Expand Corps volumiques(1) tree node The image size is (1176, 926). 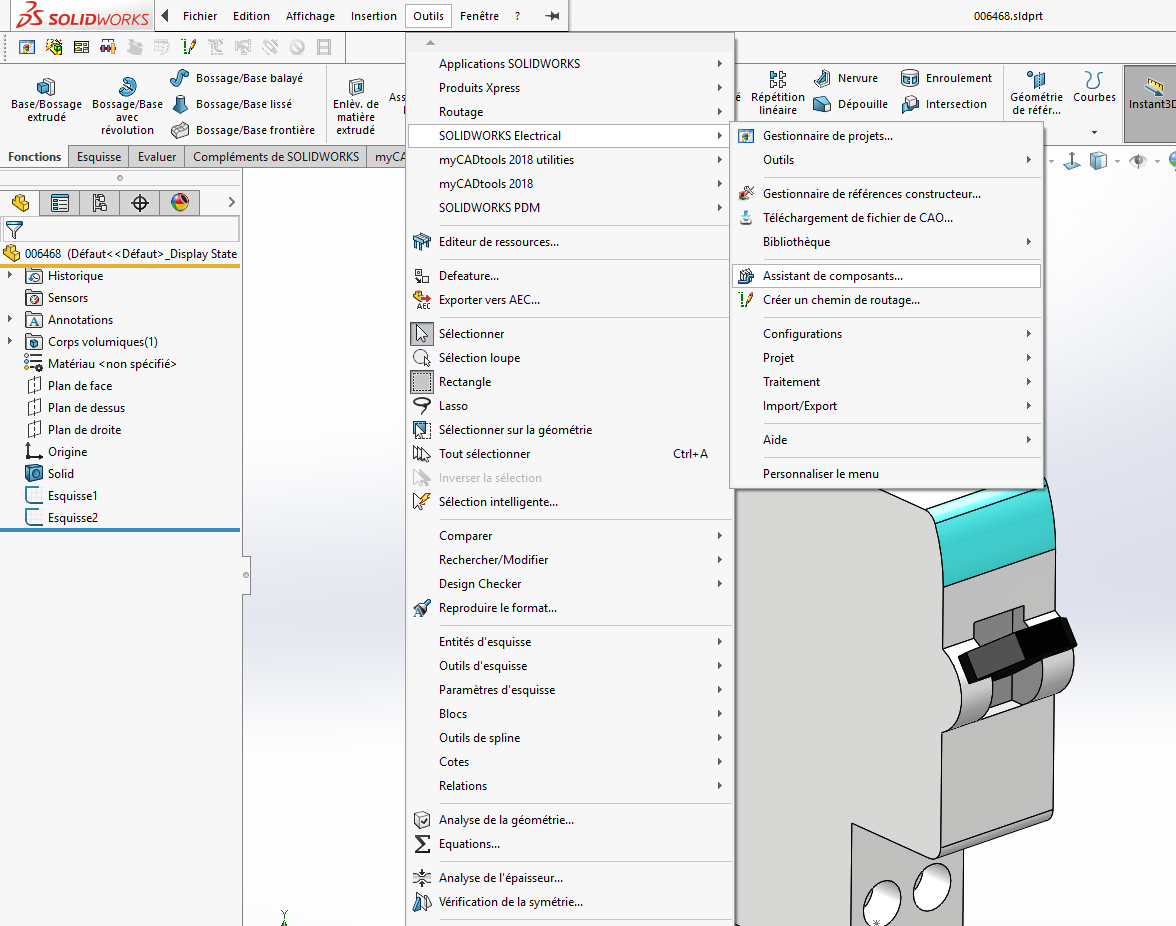(10, 341)
